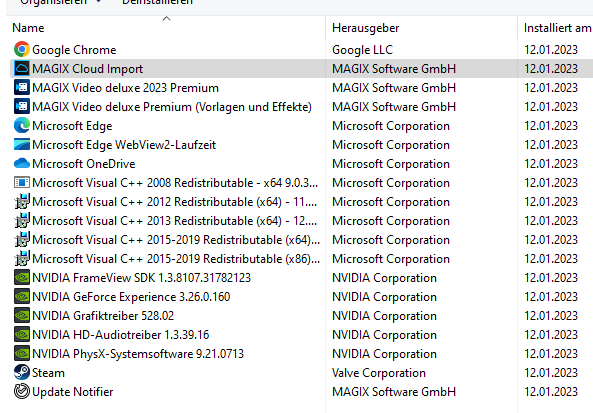Click the sort arrow above Name column

point(166,19)
